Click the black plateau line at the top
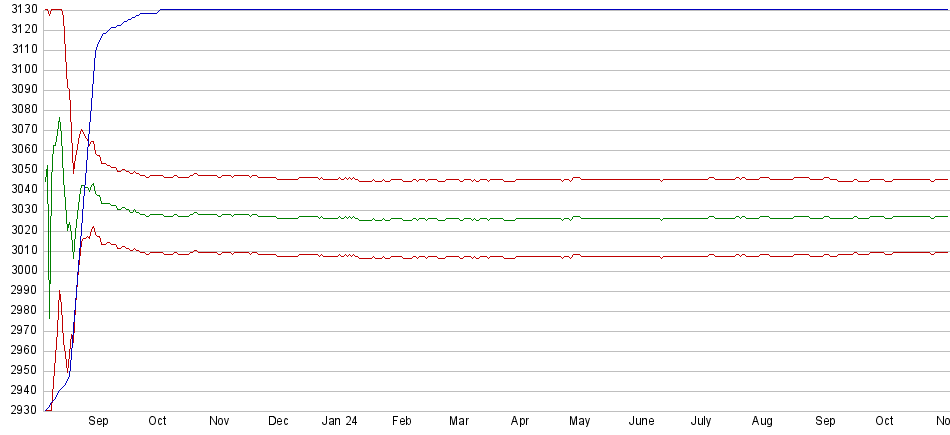 [x=500, y=10]
